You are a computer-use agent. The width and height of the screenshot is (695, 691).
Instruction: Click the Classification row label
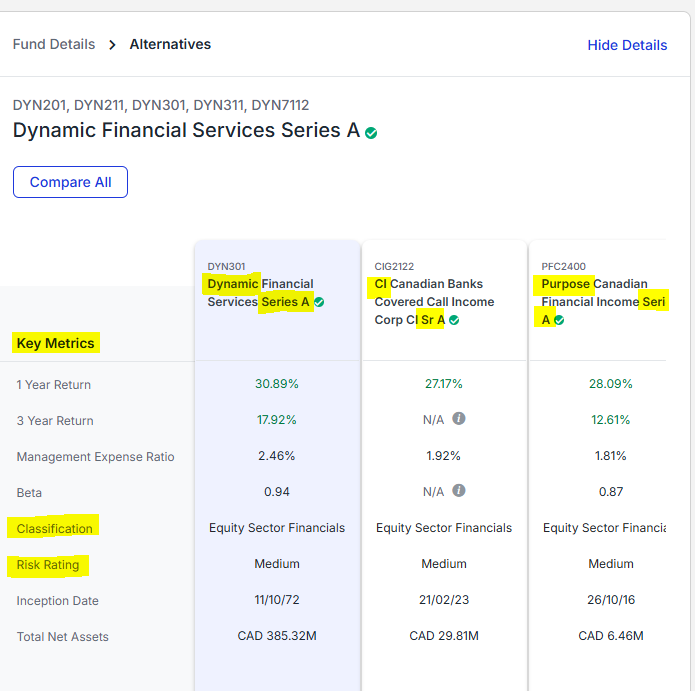55,529
